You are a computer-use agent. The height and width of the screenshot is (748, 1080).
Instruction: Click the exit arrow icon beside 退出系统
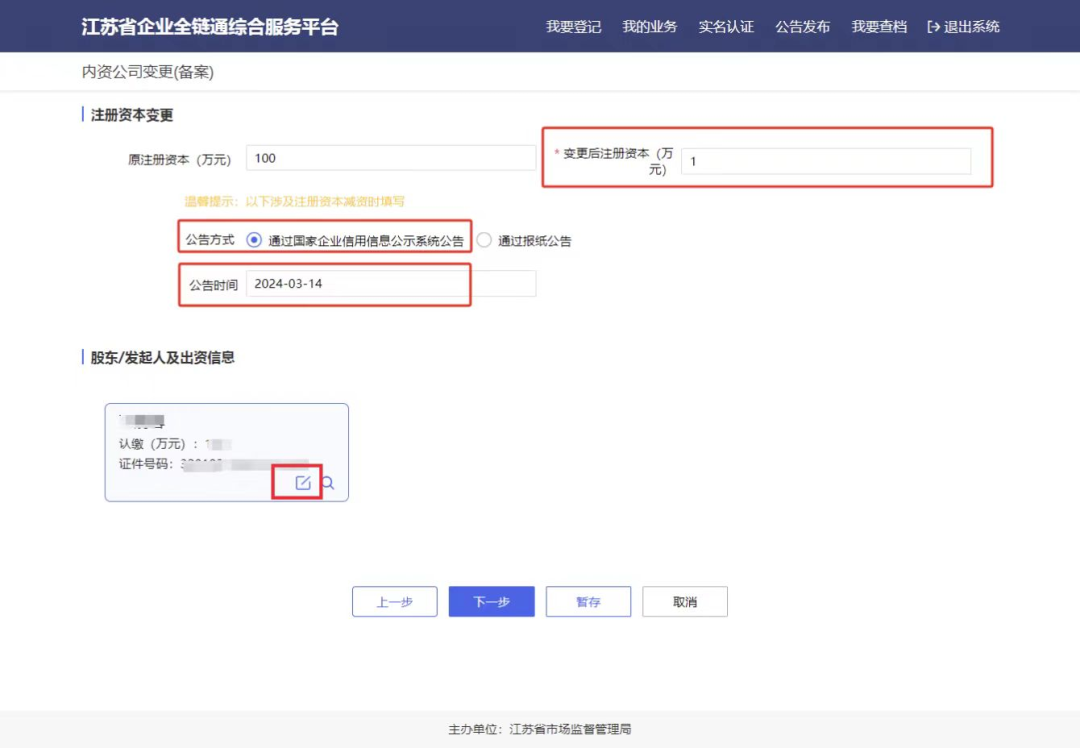[x=931, y=27]
